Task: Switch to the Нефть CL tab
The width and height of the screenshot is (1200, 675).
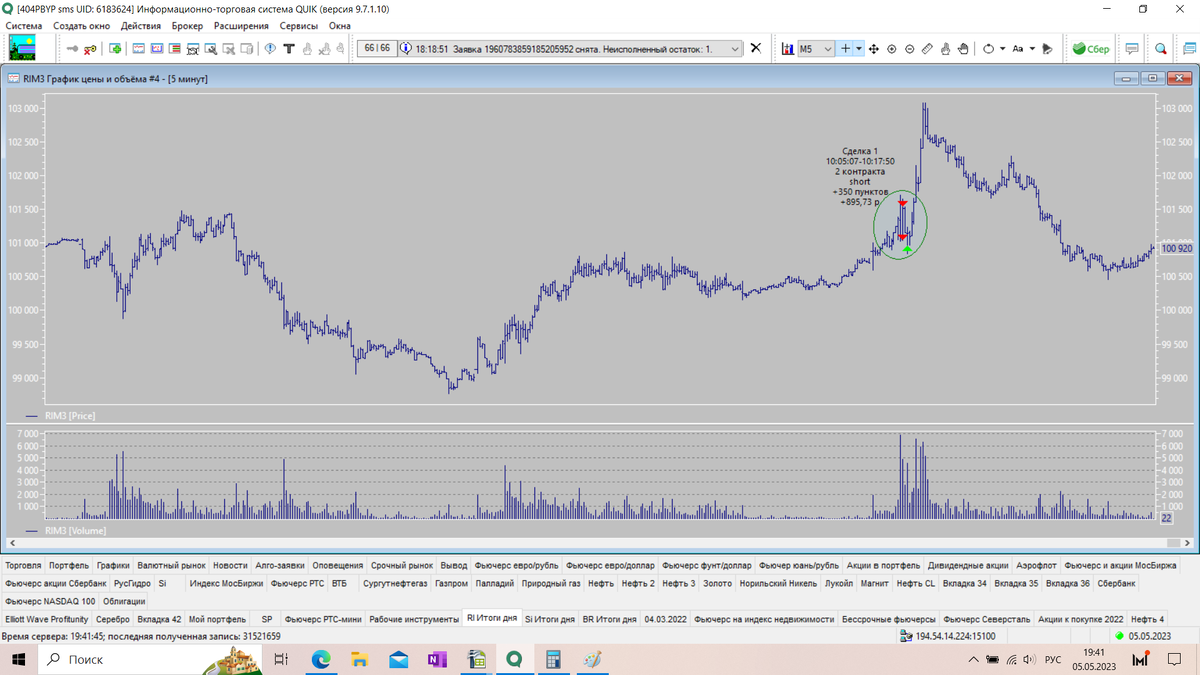Action: [x=916, y=583]
